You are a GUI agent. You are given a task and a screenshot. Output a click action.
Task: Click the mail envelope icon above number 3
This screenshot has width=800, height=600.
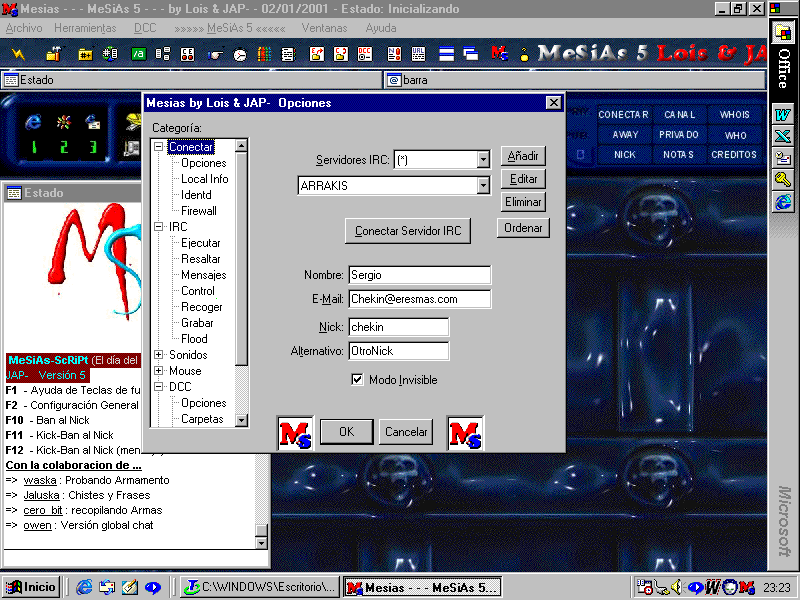93,122
